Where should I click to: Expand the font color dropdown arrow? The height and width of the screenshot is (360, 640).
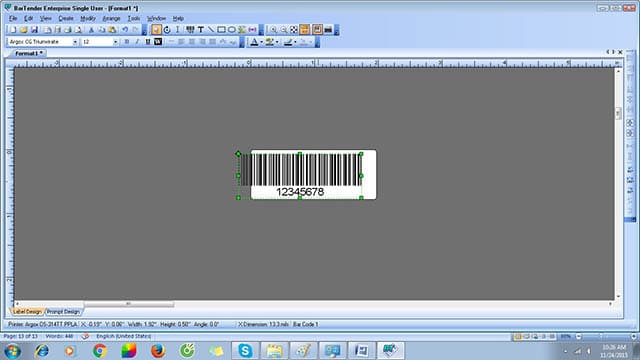click(261, 42)
